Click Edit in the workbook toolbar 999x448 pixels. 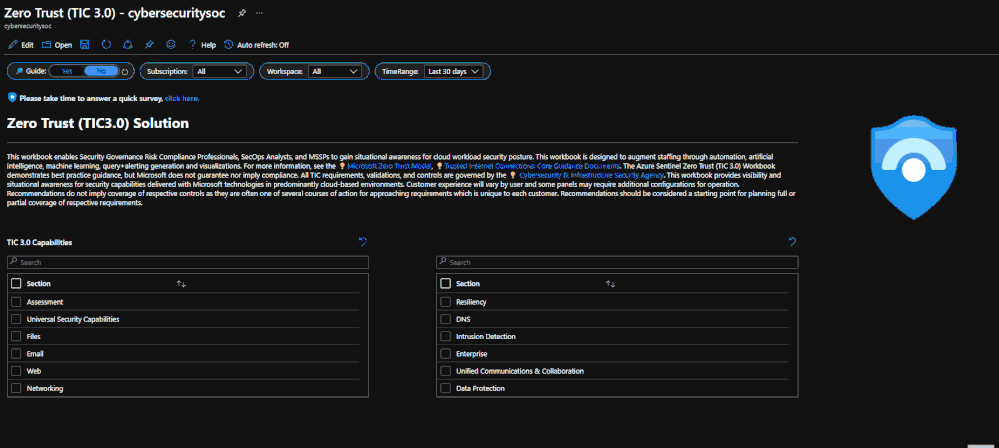(21, 45)
